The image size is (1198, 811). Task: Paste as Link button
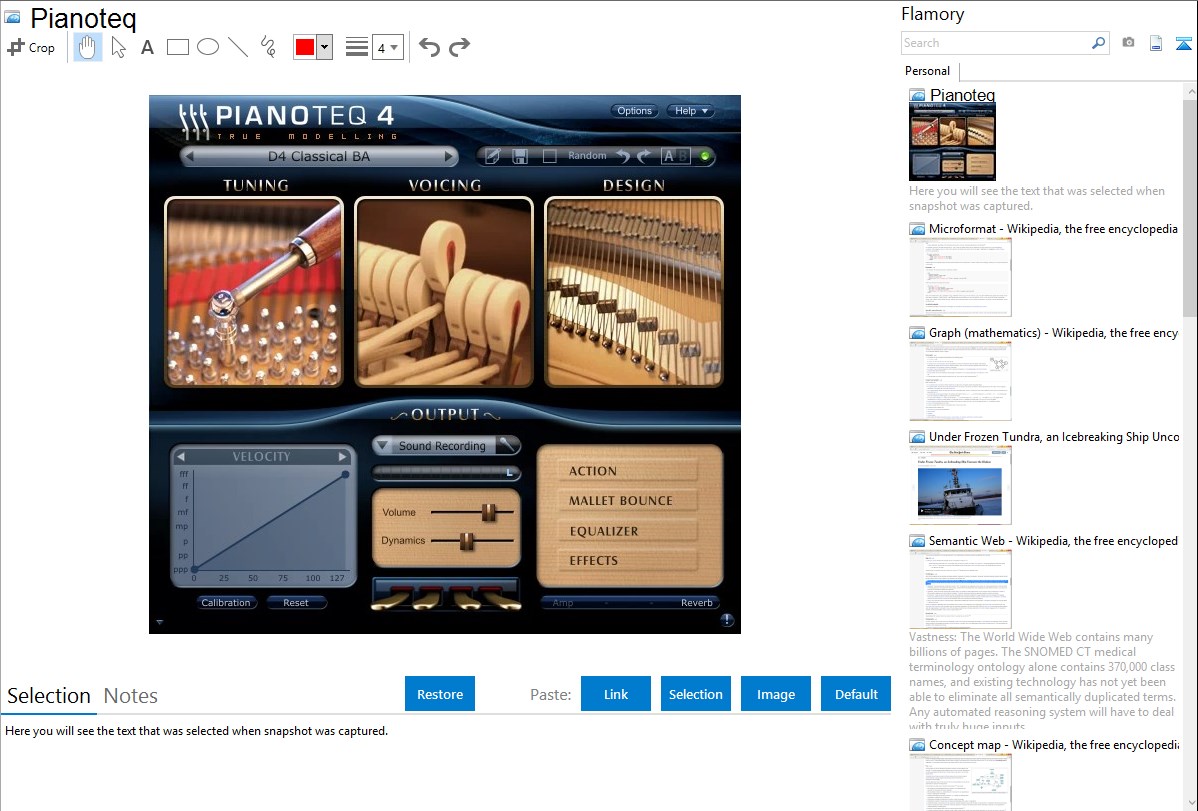tap(616, 694)
